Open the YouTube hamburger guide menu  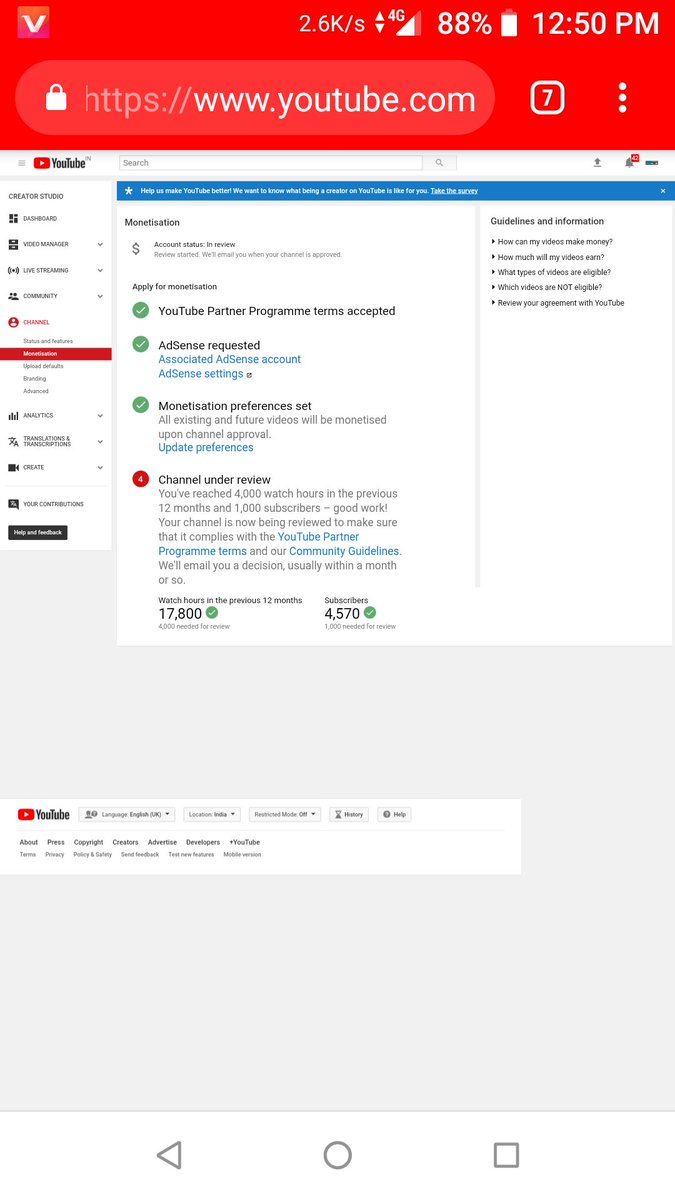[22, 163]
